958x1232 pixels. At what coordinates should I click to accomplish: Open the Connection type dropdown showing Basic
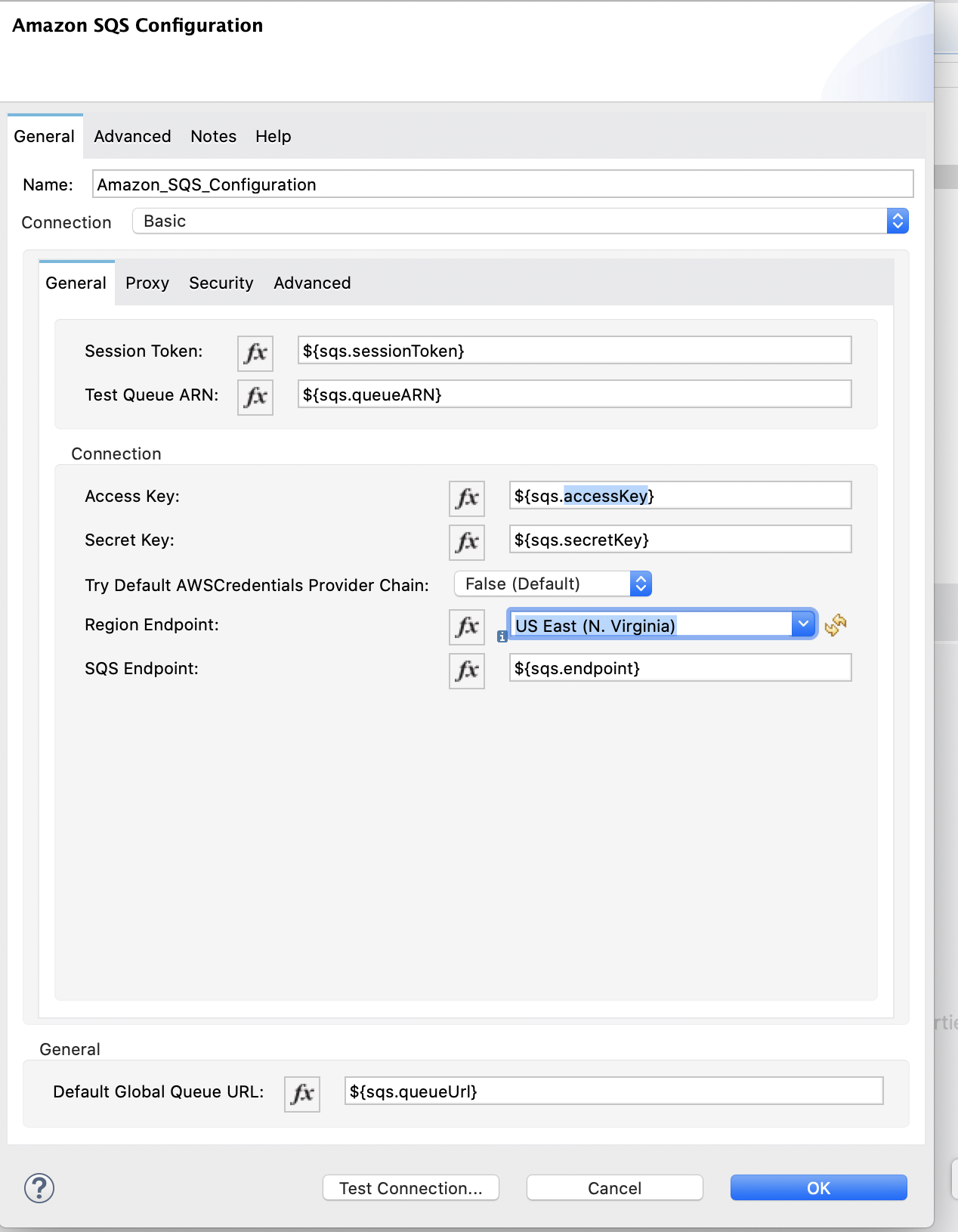click(x=520, y=221)
